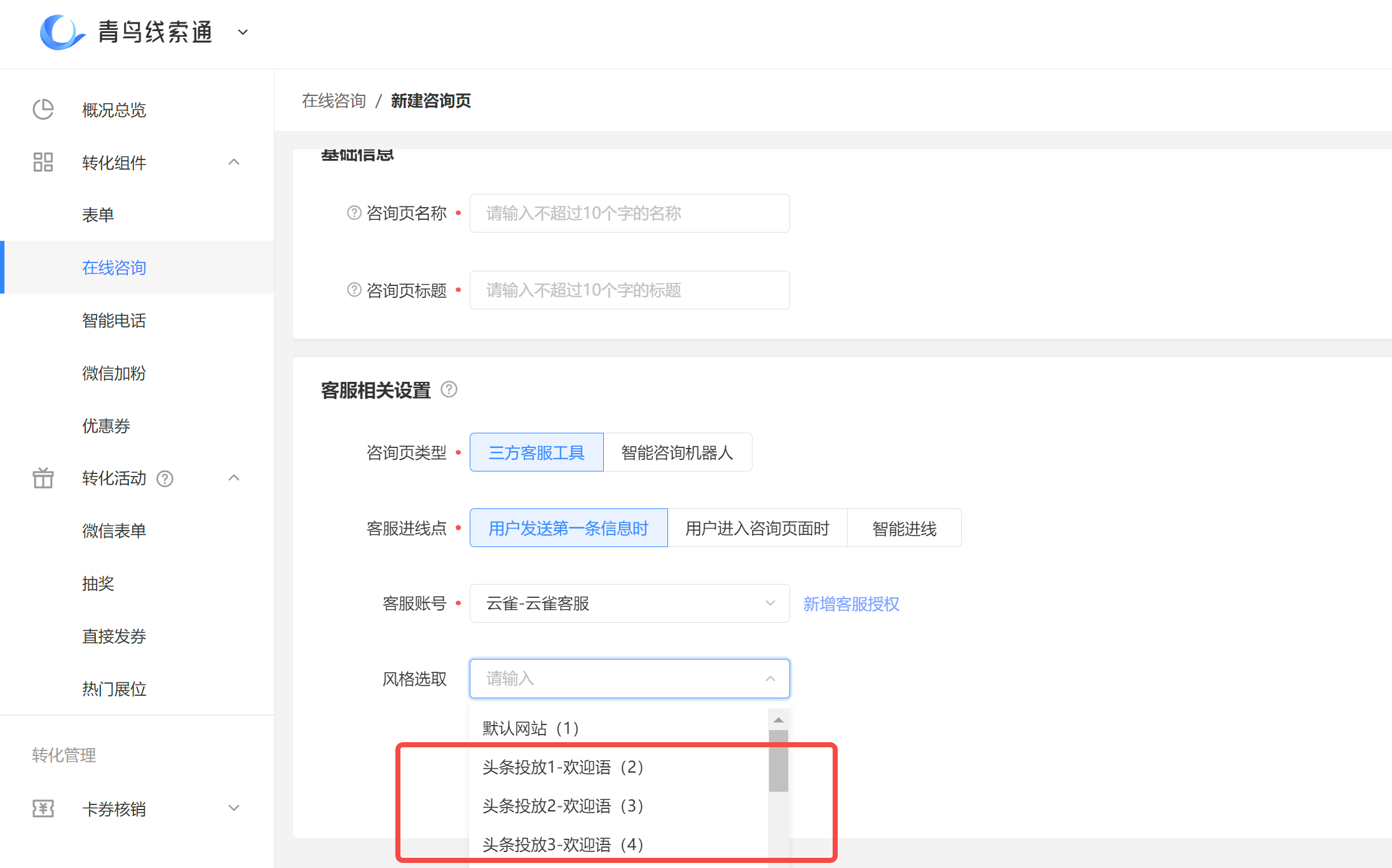Open the 智能电话 sidebar menu item

tap(114, 320)
